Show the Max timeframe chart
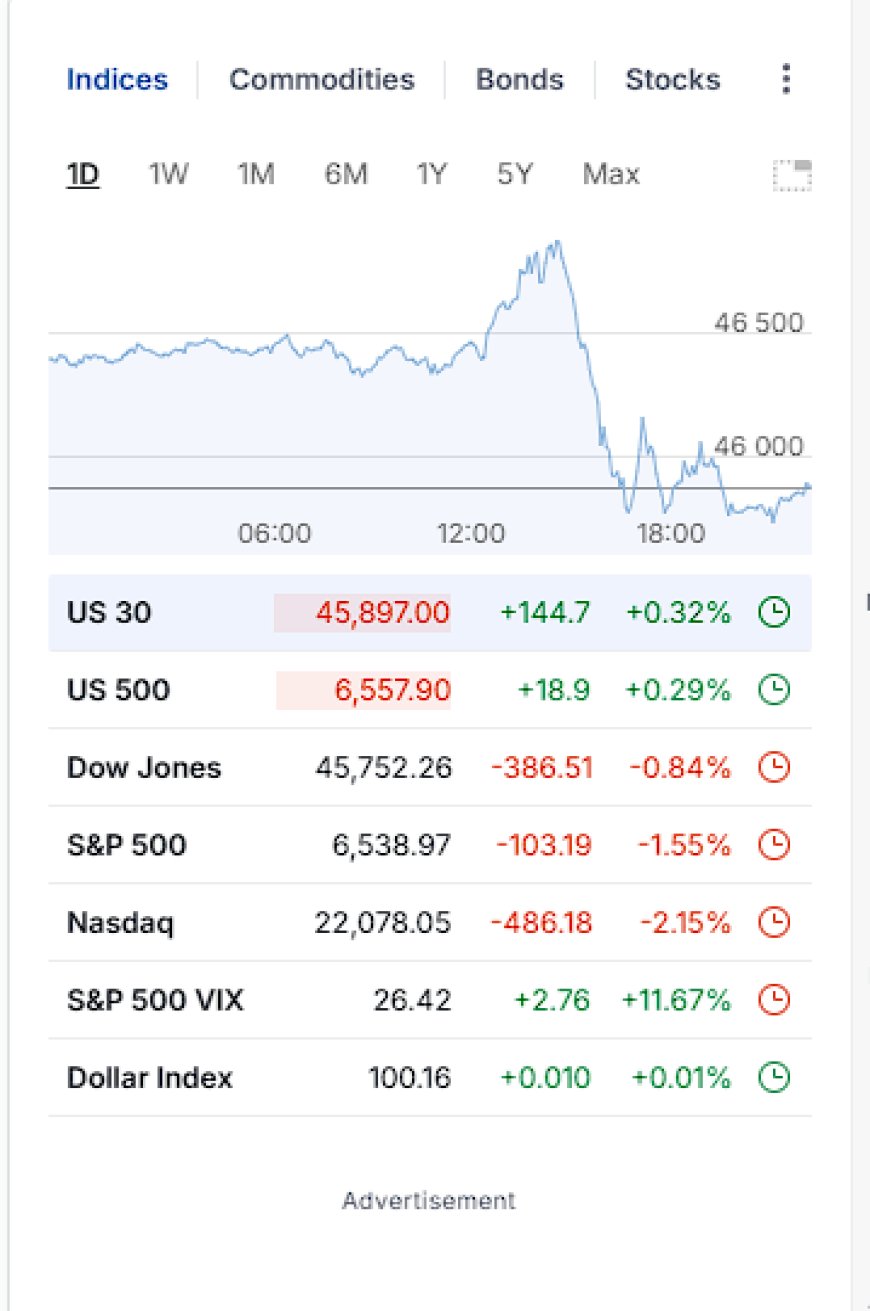Viewport: 870px width, 1311px height. (611, 175)
